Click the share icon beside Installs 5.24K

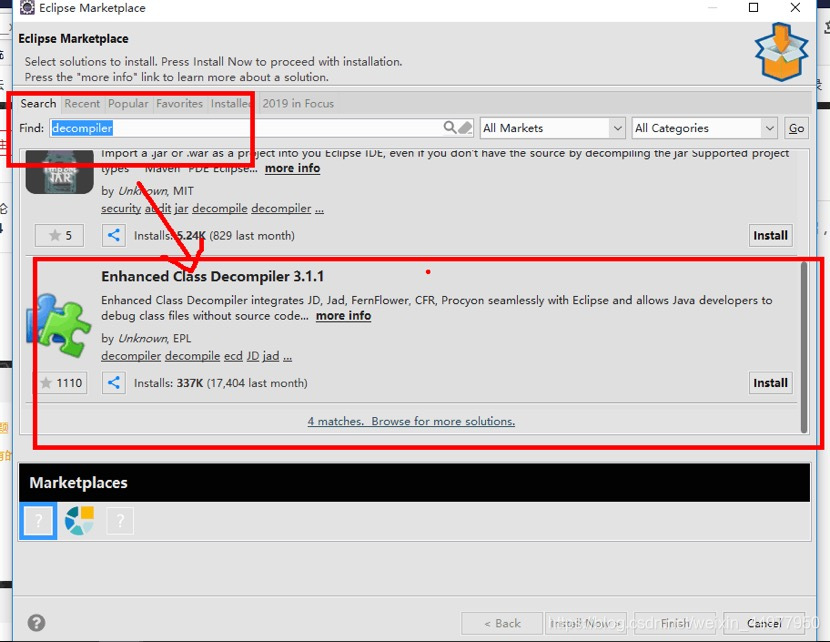click(x=113, y=235)
